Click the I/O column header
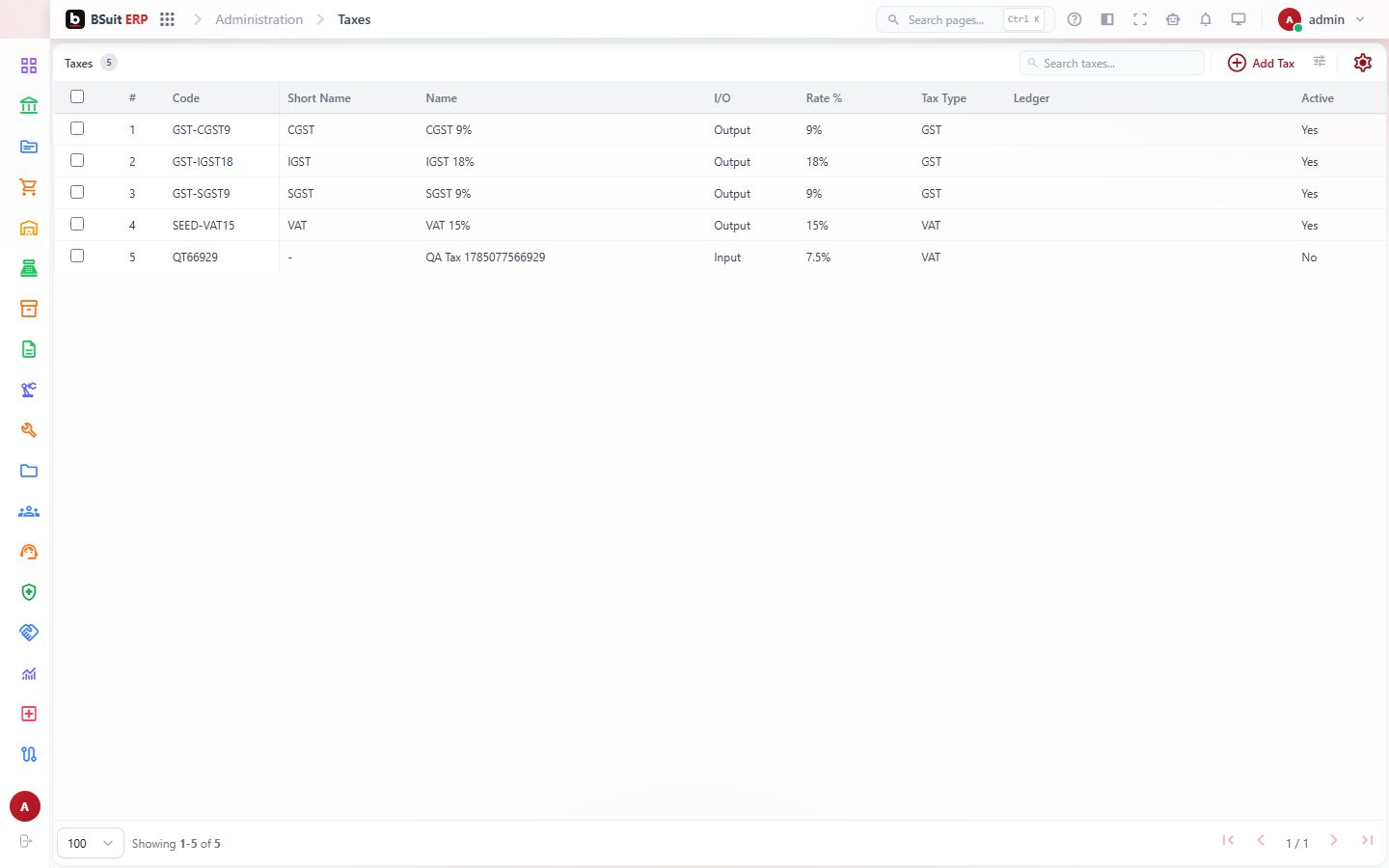The image size is (1389, 868). tap(722, 98)
